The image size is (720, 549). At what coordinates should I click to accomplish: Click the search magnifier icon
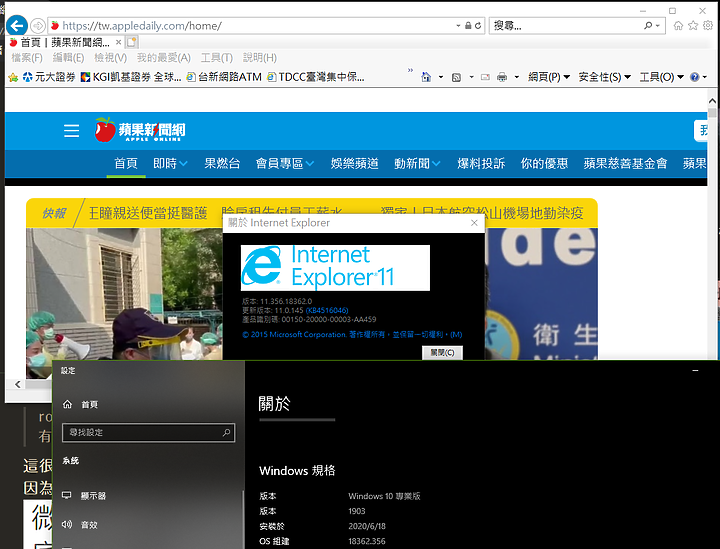click(x=648, y=26)
